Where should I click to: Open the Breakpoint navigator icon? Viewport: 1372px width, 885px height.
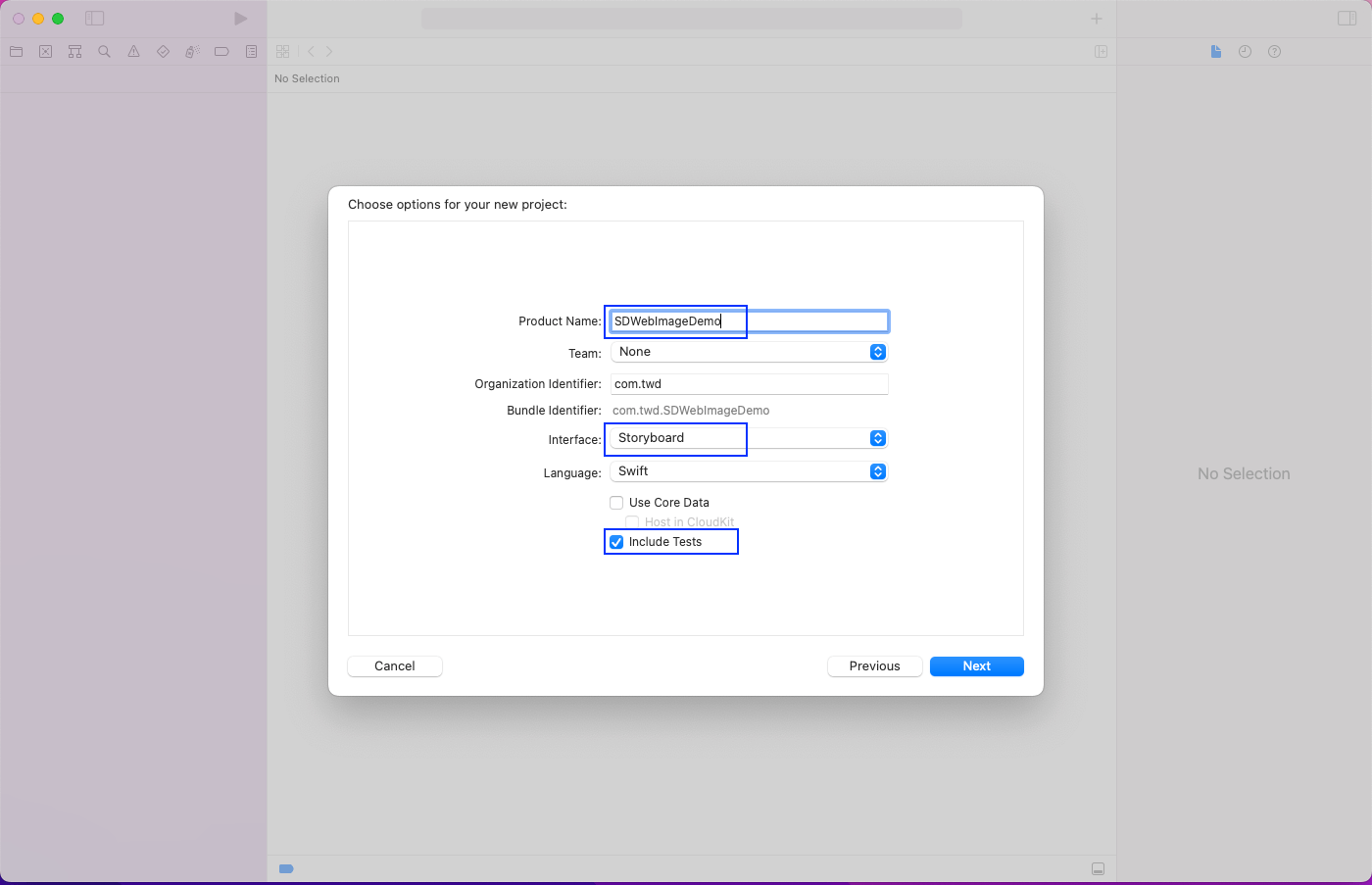coord(221,52)
